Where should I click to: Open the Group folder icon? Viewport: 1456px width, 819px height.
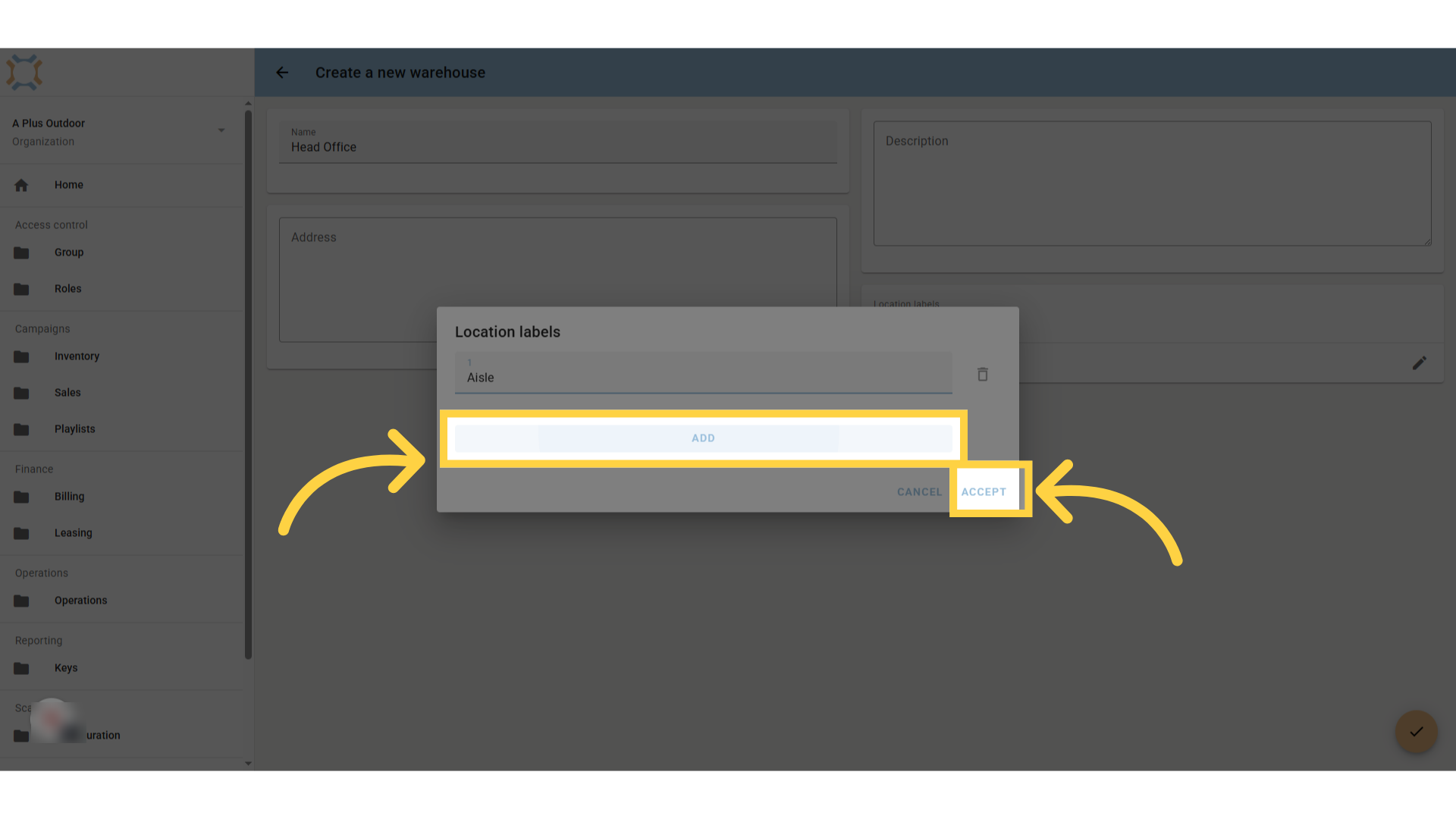click(x=21, y=253)
